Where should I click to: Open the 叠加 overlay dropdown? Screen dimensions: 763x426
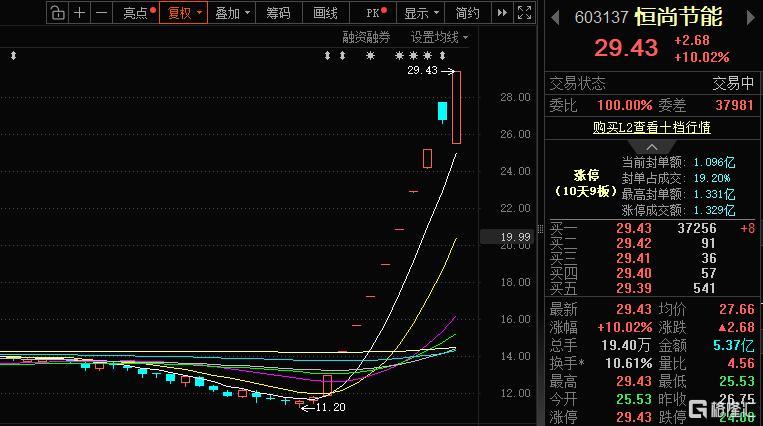coord(232,13)
